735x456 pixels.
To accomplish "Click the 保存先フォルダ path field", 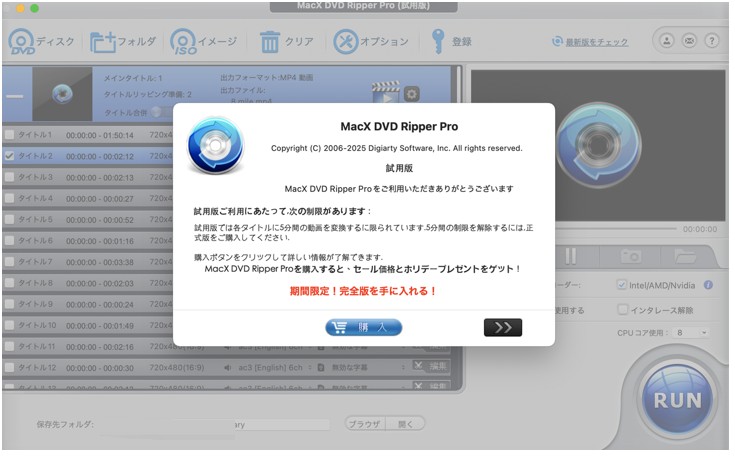I will [x=213, y=425].
